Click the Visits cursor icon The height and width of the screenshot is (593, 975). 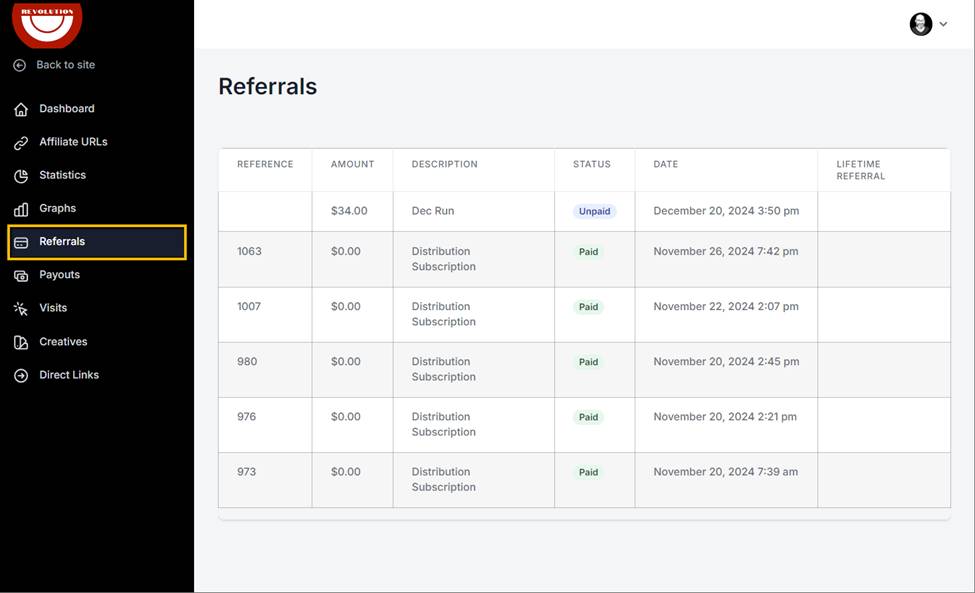pyautogui.click(x=21, y=308)
